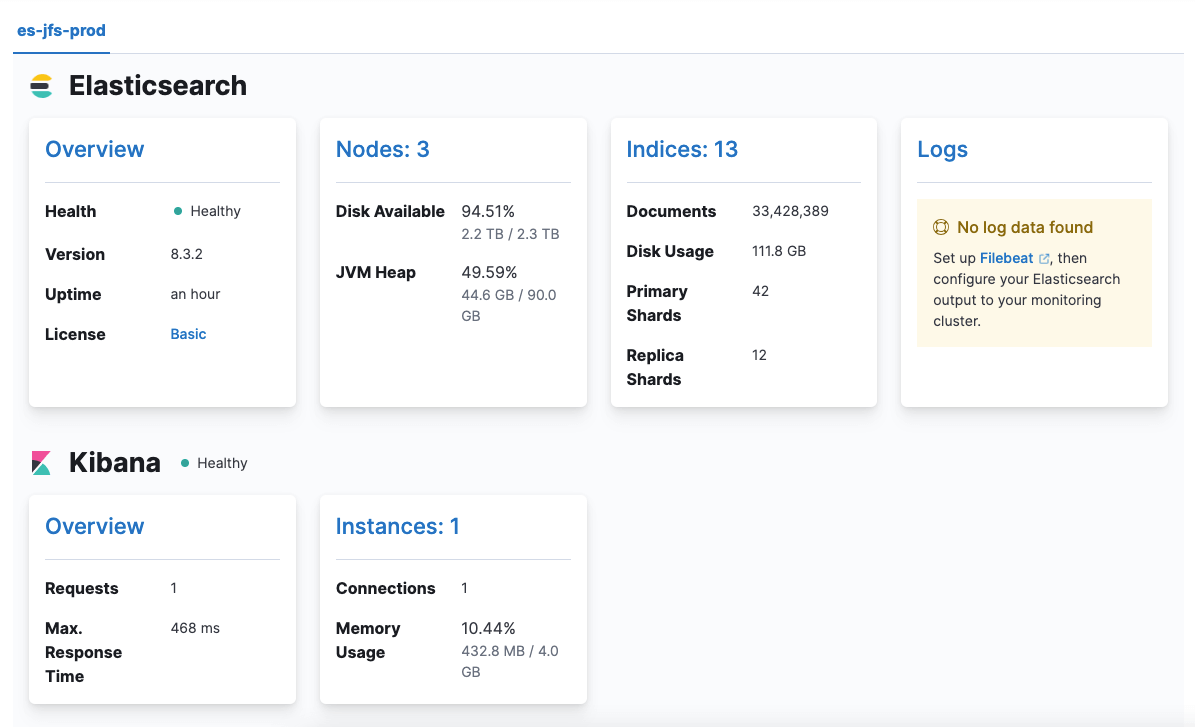Click the 2.2 TB / 2.3 TB disk text
Screen dimensions: 1195x727
click(x=511, y=234)
